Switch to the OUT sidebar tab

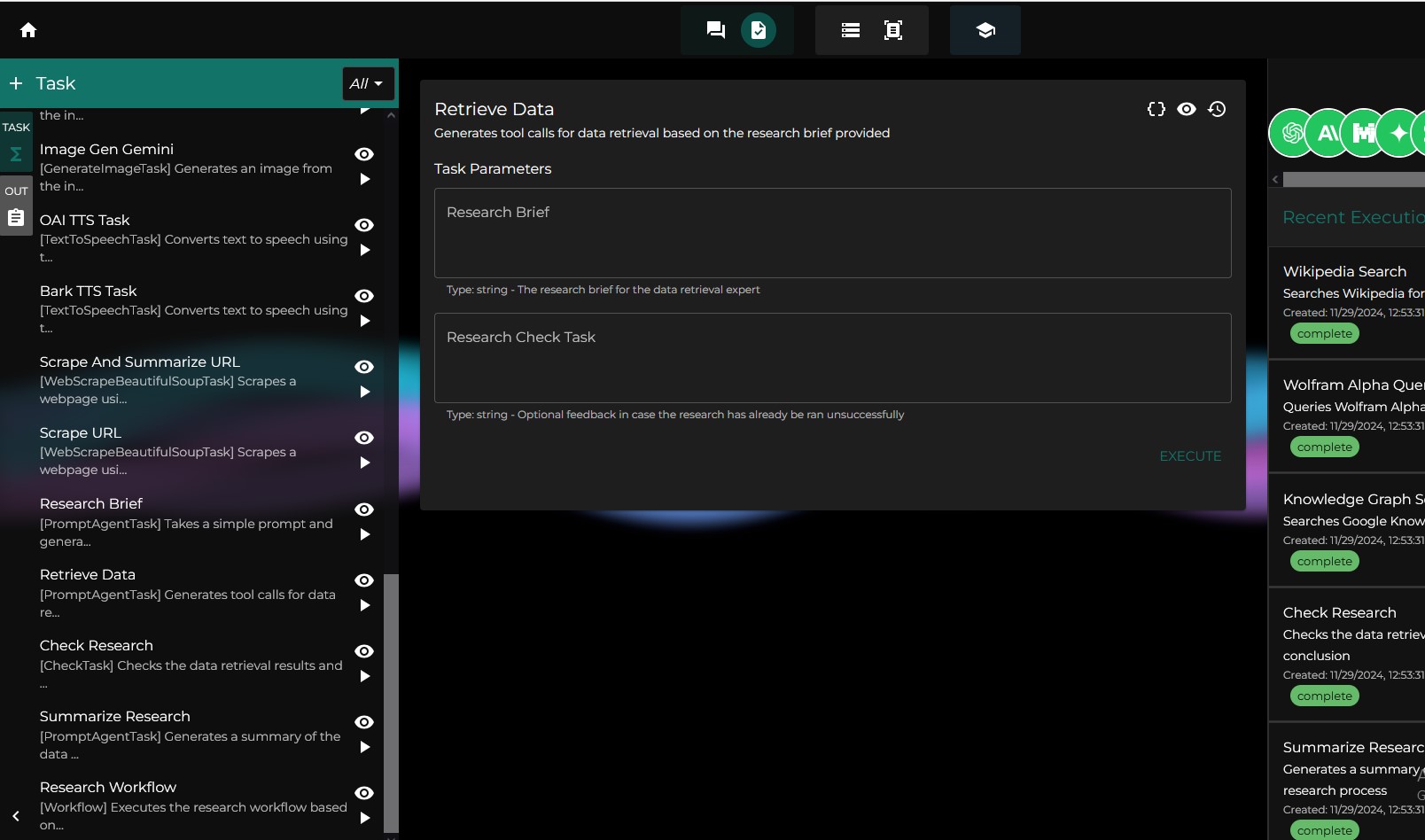click(16, 205)
